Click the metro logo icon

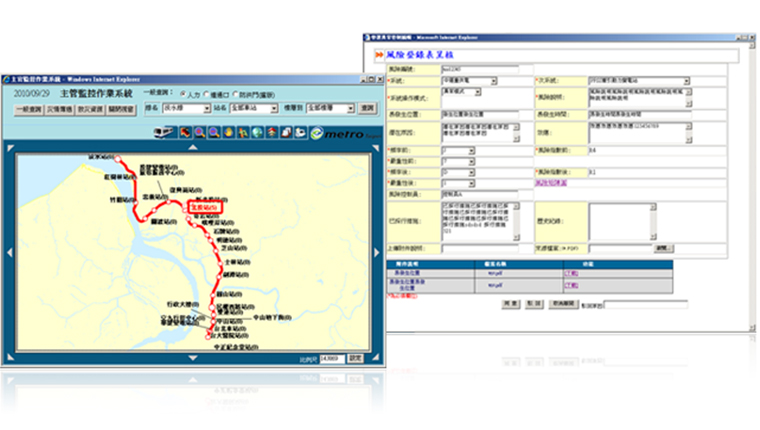[346, 133]
